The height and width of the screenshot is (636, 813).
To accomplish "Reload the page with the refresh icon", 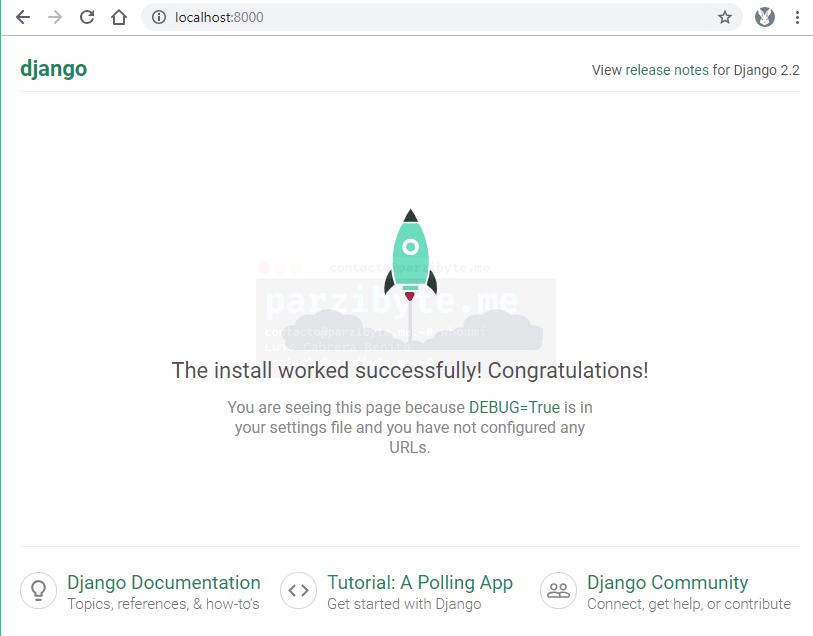I will [87, 17].
